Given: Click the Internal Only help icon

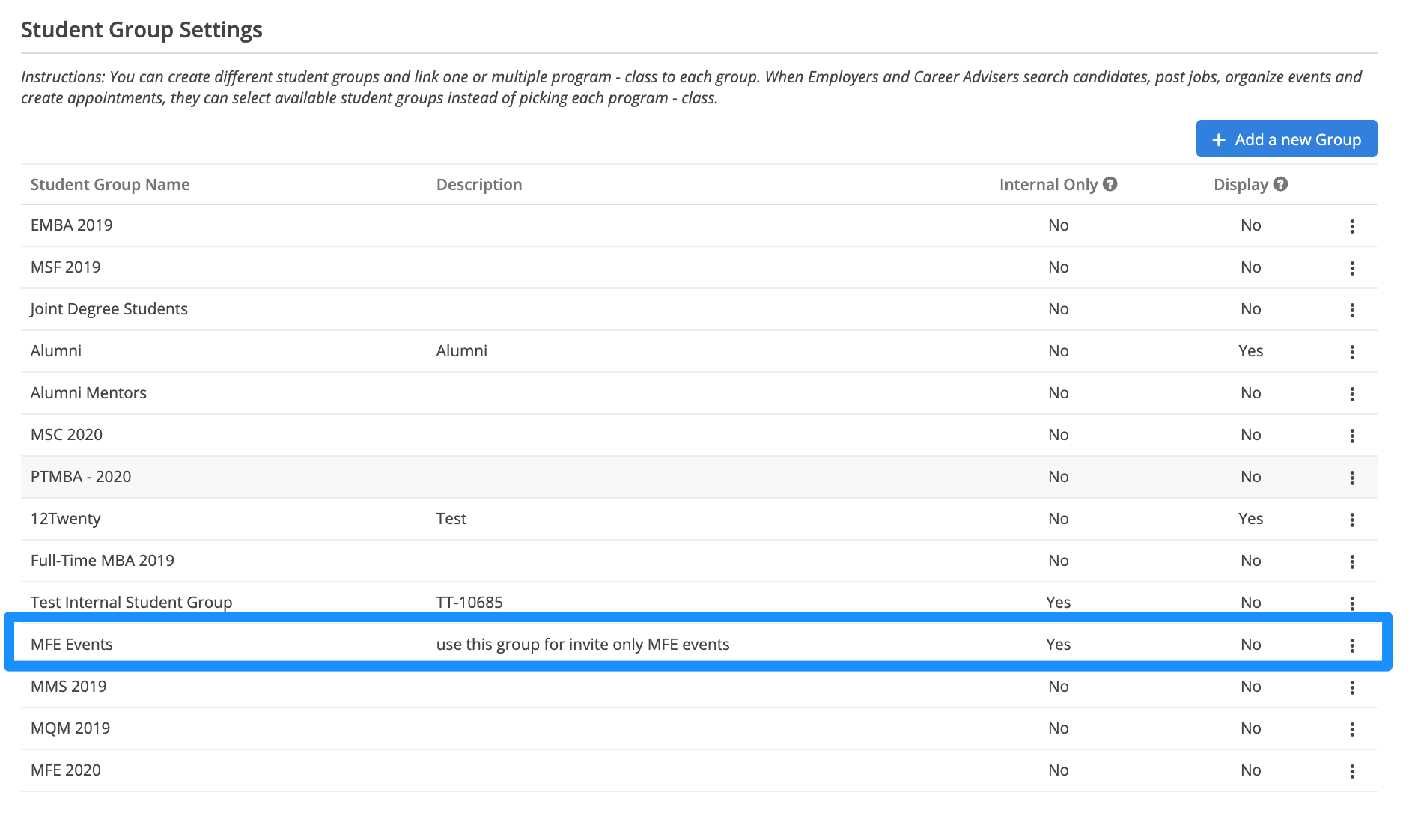Looking at the screenshot, I should click(1110, 184).
